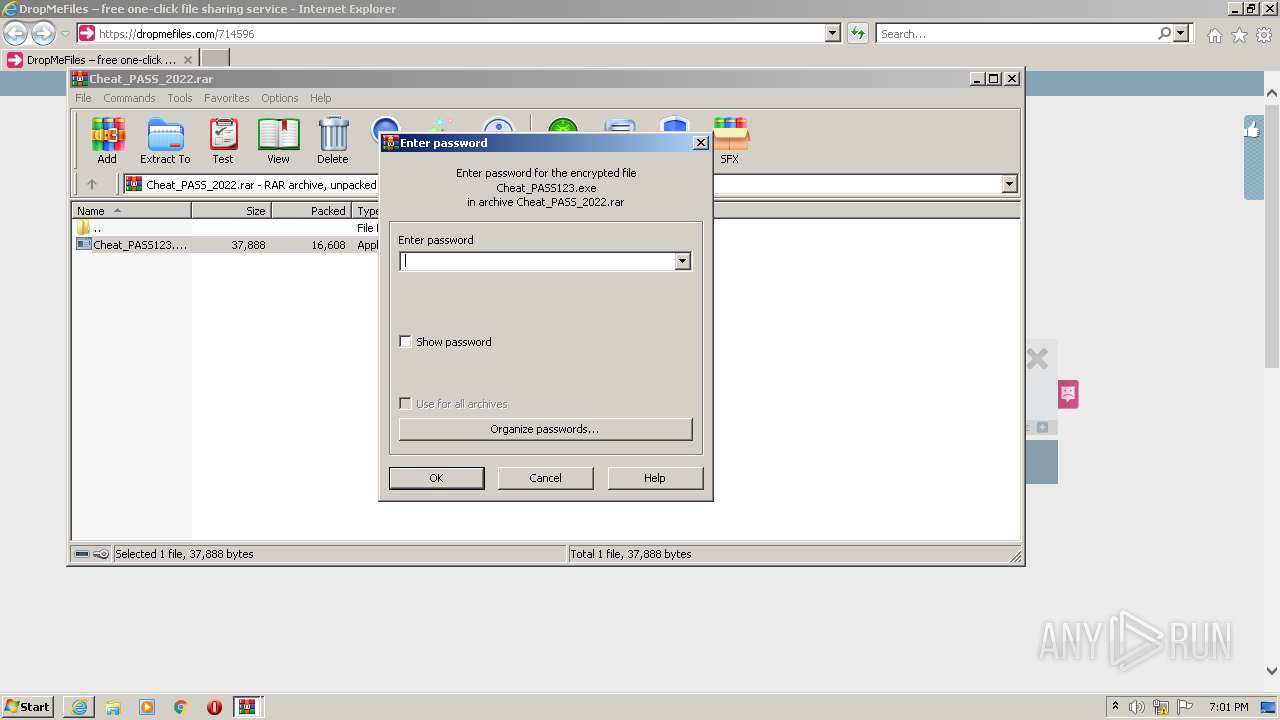This screenshot has width=1280, height=720.
Task: Click the Organize passwords button
Action: 545,429
